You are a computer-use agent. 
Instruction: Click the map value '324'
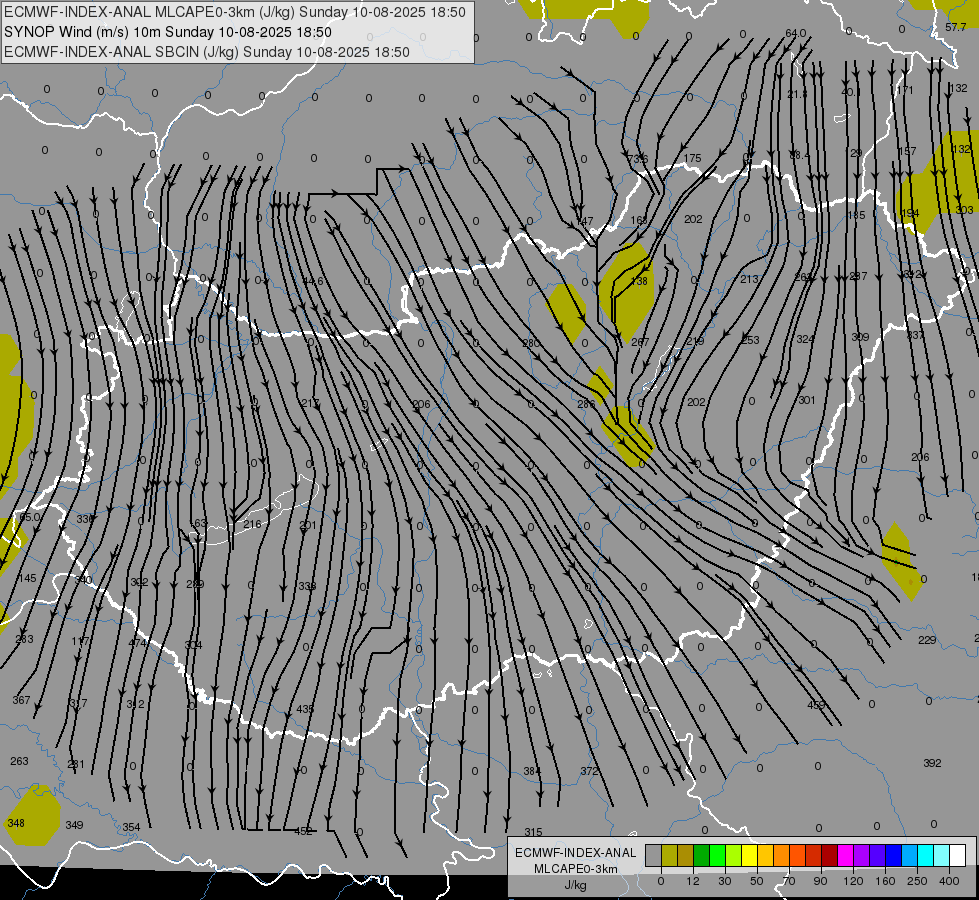(x=805, y=339)
